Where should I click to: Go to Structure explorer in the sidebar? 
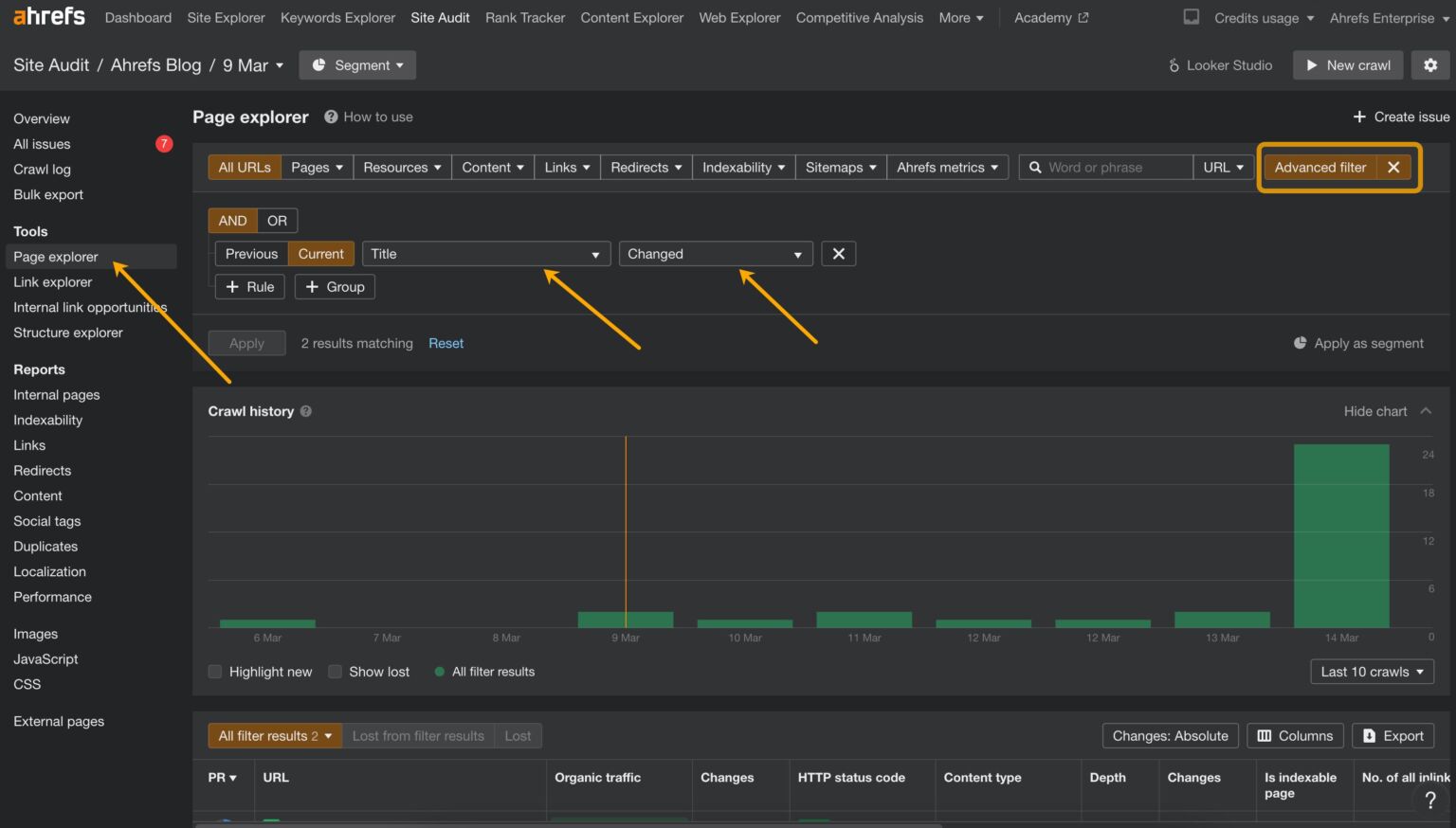67,333
